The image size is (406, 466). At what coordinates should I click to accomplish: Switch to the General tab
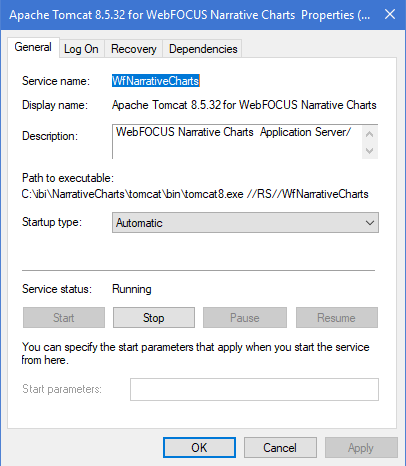click(x=33, y=47)
